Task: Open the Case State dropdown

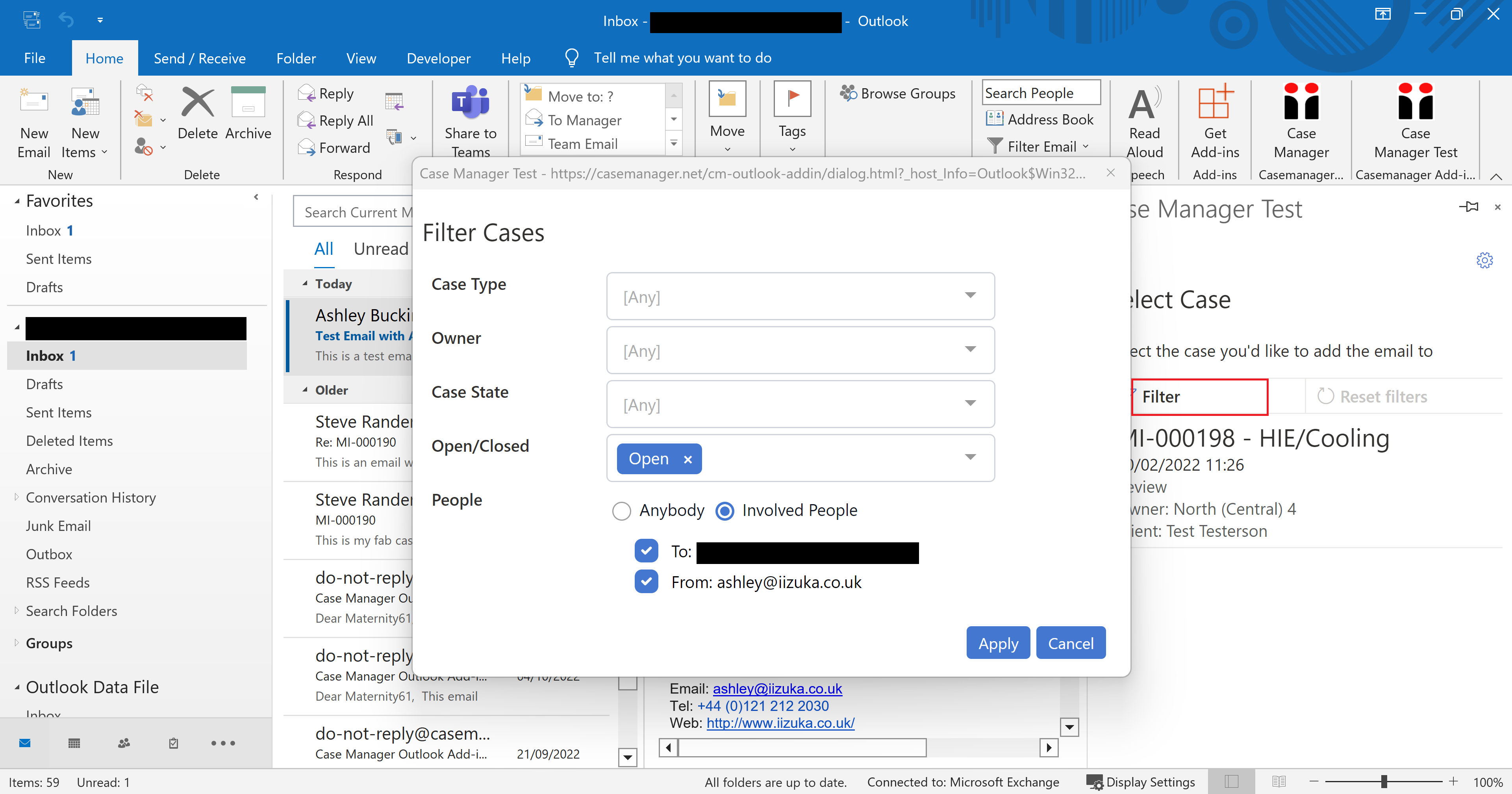Action: coord(800,404)
